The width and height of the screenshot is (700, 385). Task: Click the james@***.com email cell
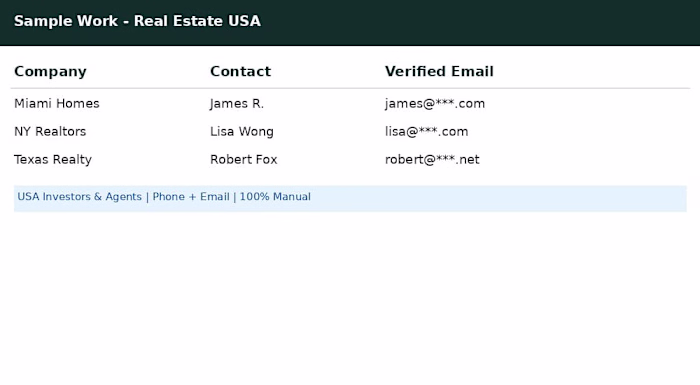click(x=434, y=104)
